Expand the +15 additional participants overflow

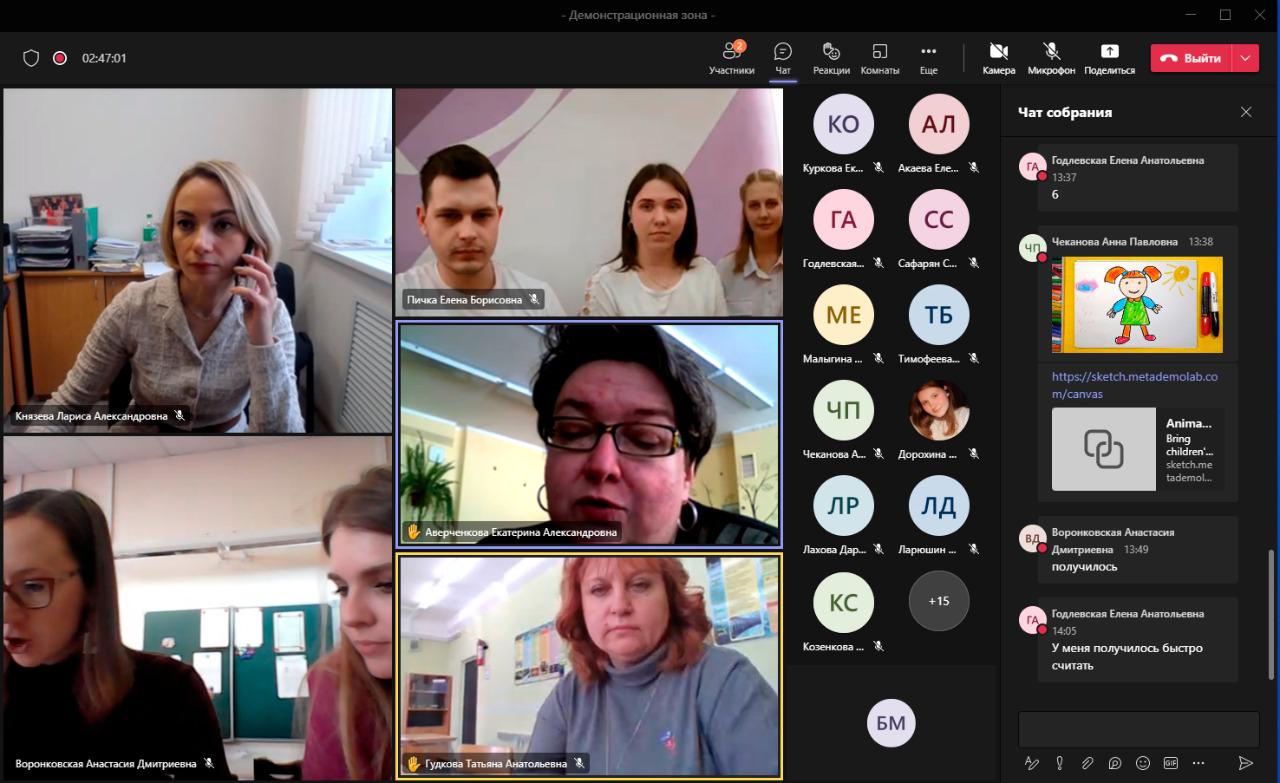[938, 601]
